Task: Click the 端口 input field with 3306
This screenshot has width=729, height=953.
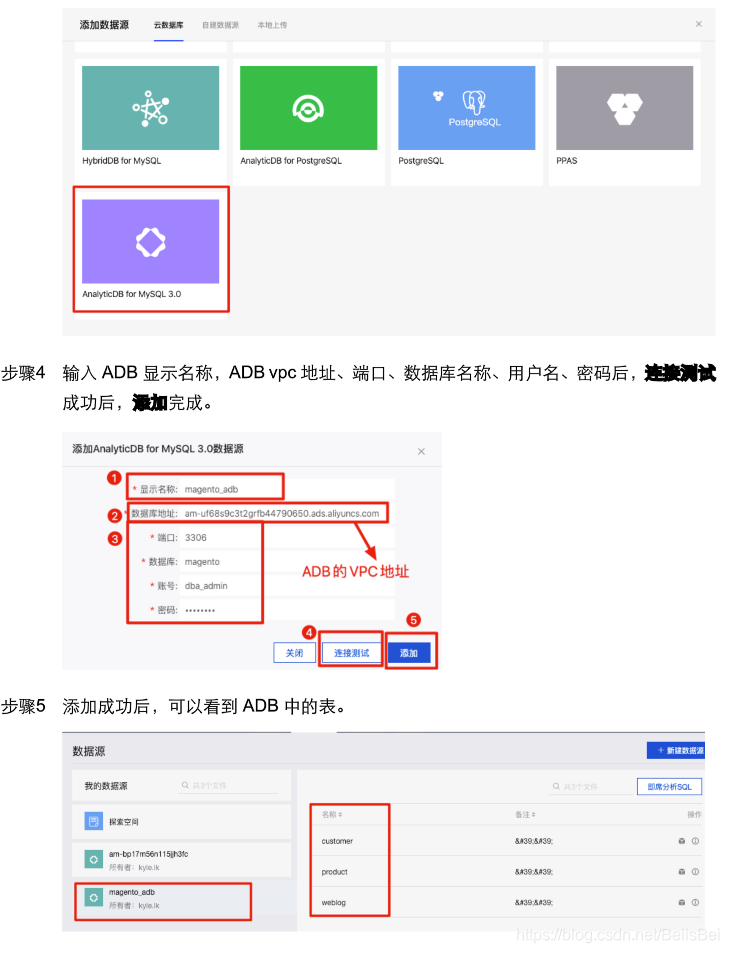Action: [x=288, y=538]
